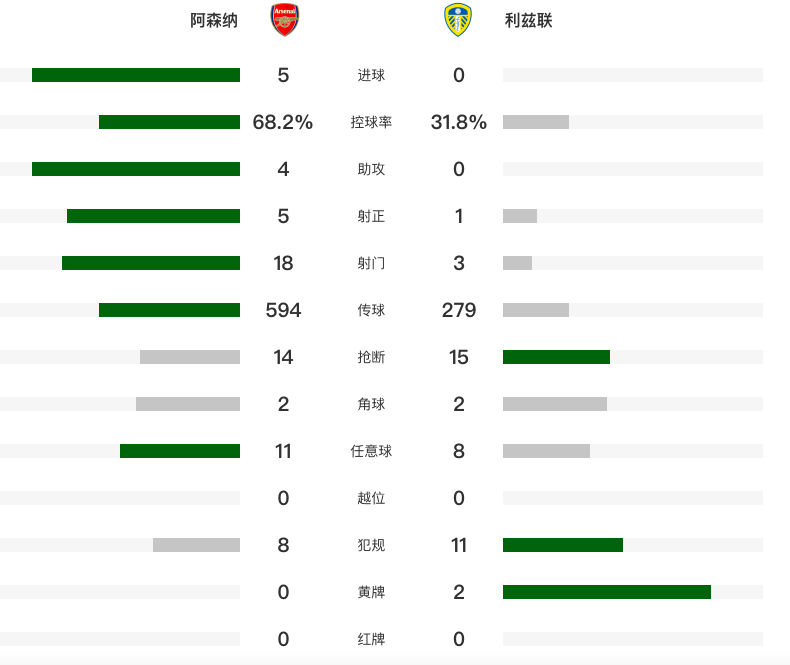Viewport: 790px width, 665px height.
Task: Click the 角球 stat label
Action: pyautogui.click(x=371, y=404)
